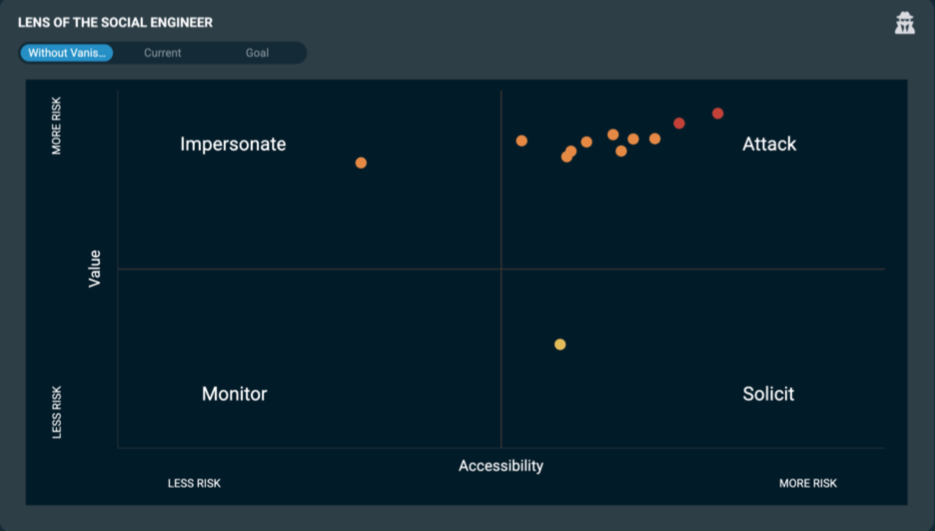Click the 'Accessibility' x-axis label

tap(501, 466)
